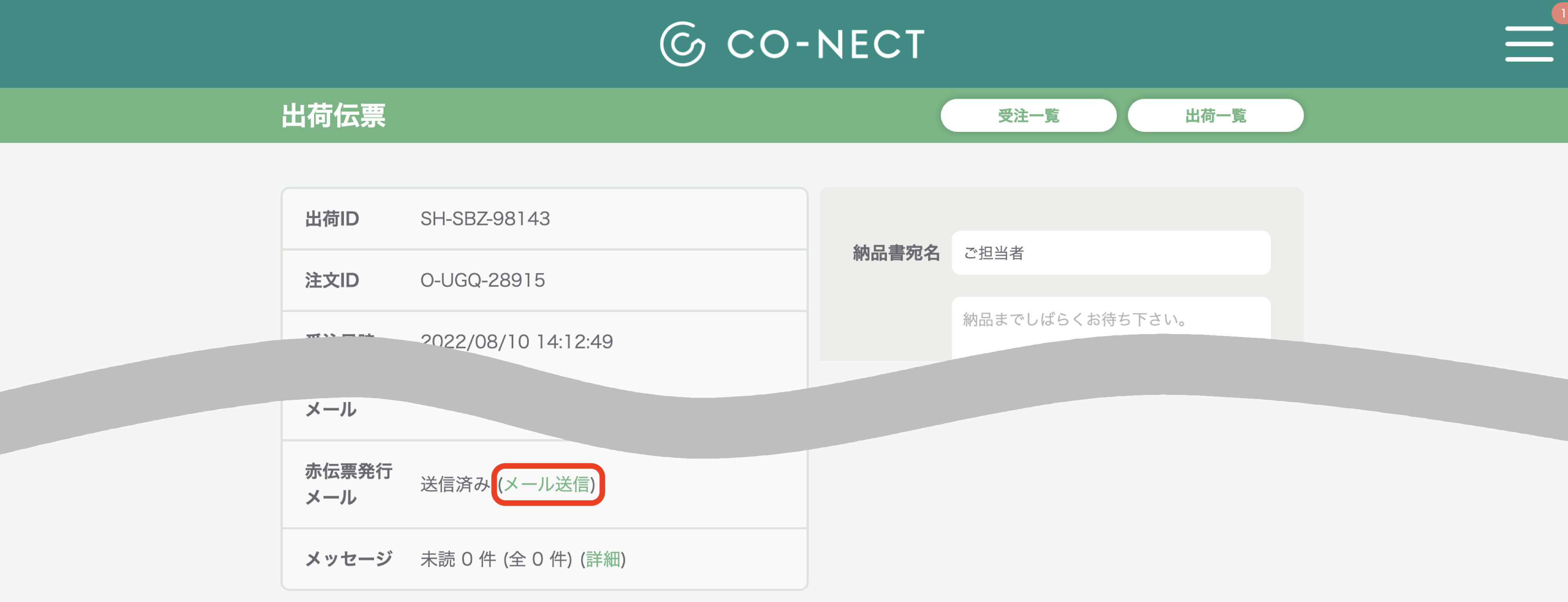This screenshot has width=1568, height=602.
Task: Click the 出荷ID row label
Action: [x=332, y=219]
